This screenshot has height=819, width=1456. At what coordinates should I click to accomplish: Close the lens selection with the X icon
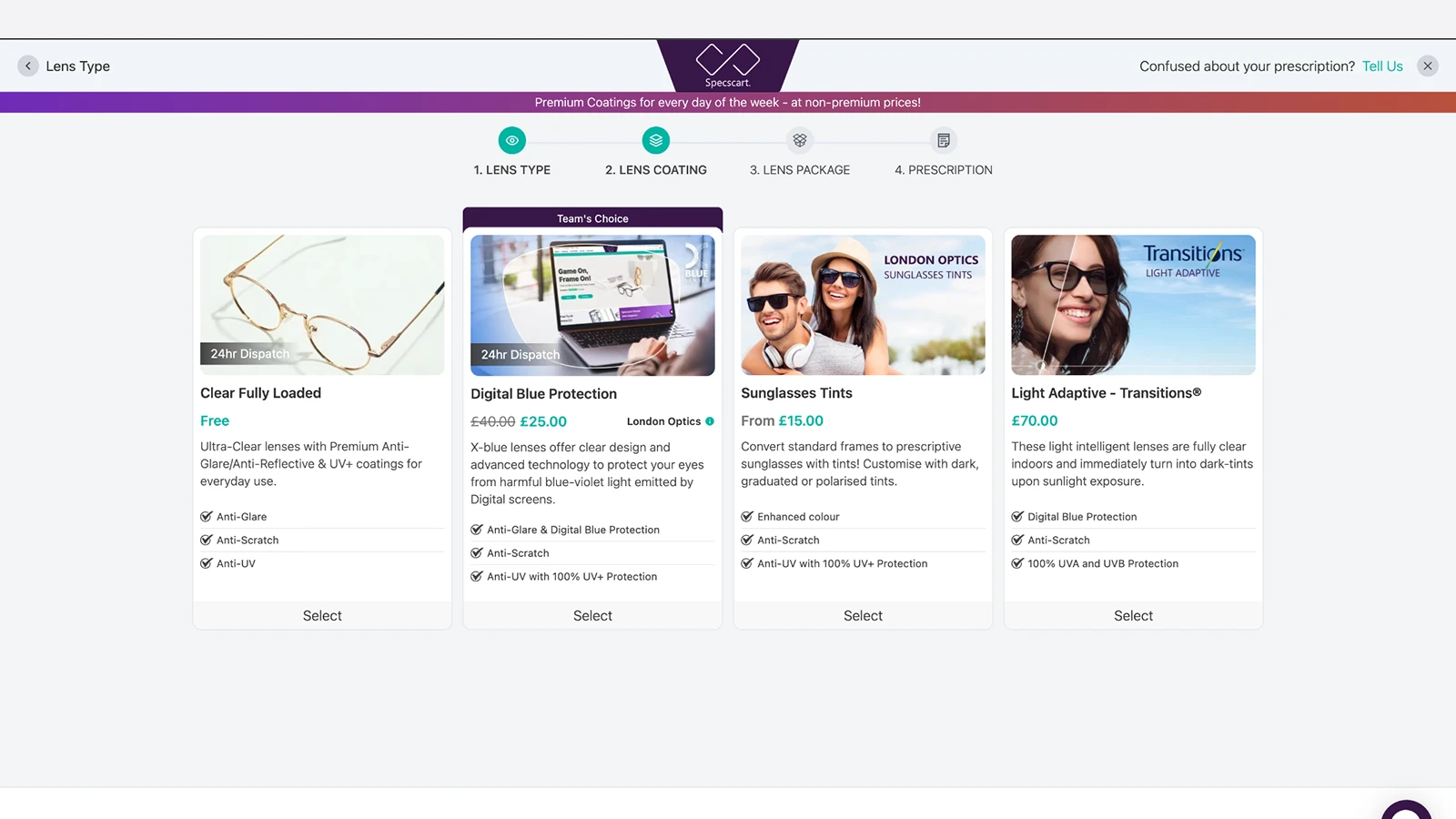(1427, 66)
